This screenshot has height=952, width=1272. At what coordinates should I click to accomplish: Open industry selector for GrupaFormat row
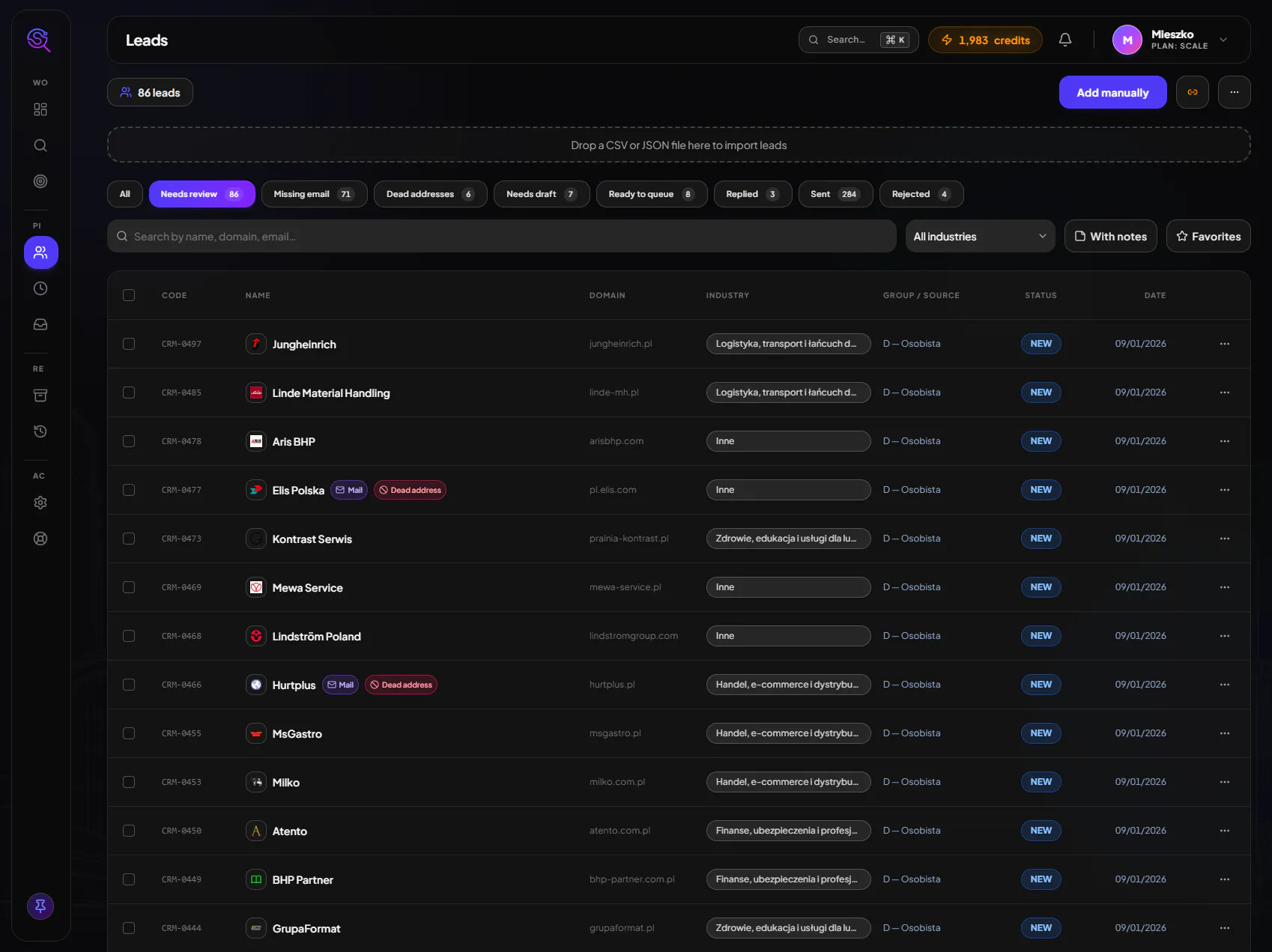[x=788, y=928]
